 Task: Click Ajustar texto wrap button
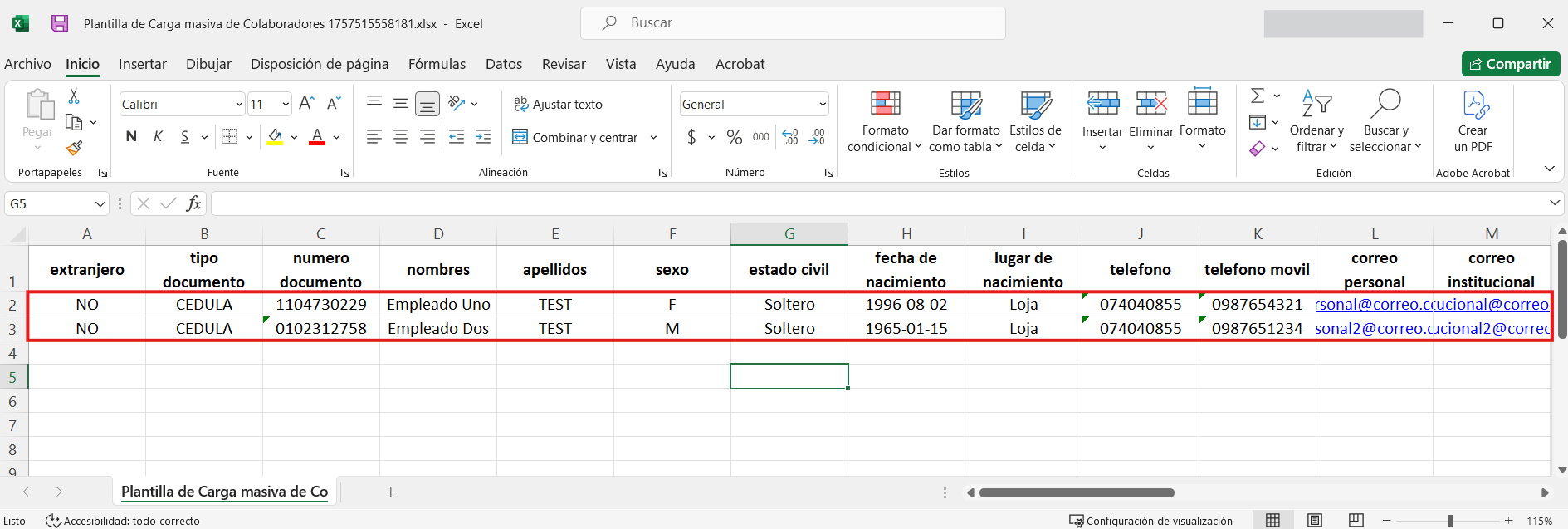tap(558, 104)
